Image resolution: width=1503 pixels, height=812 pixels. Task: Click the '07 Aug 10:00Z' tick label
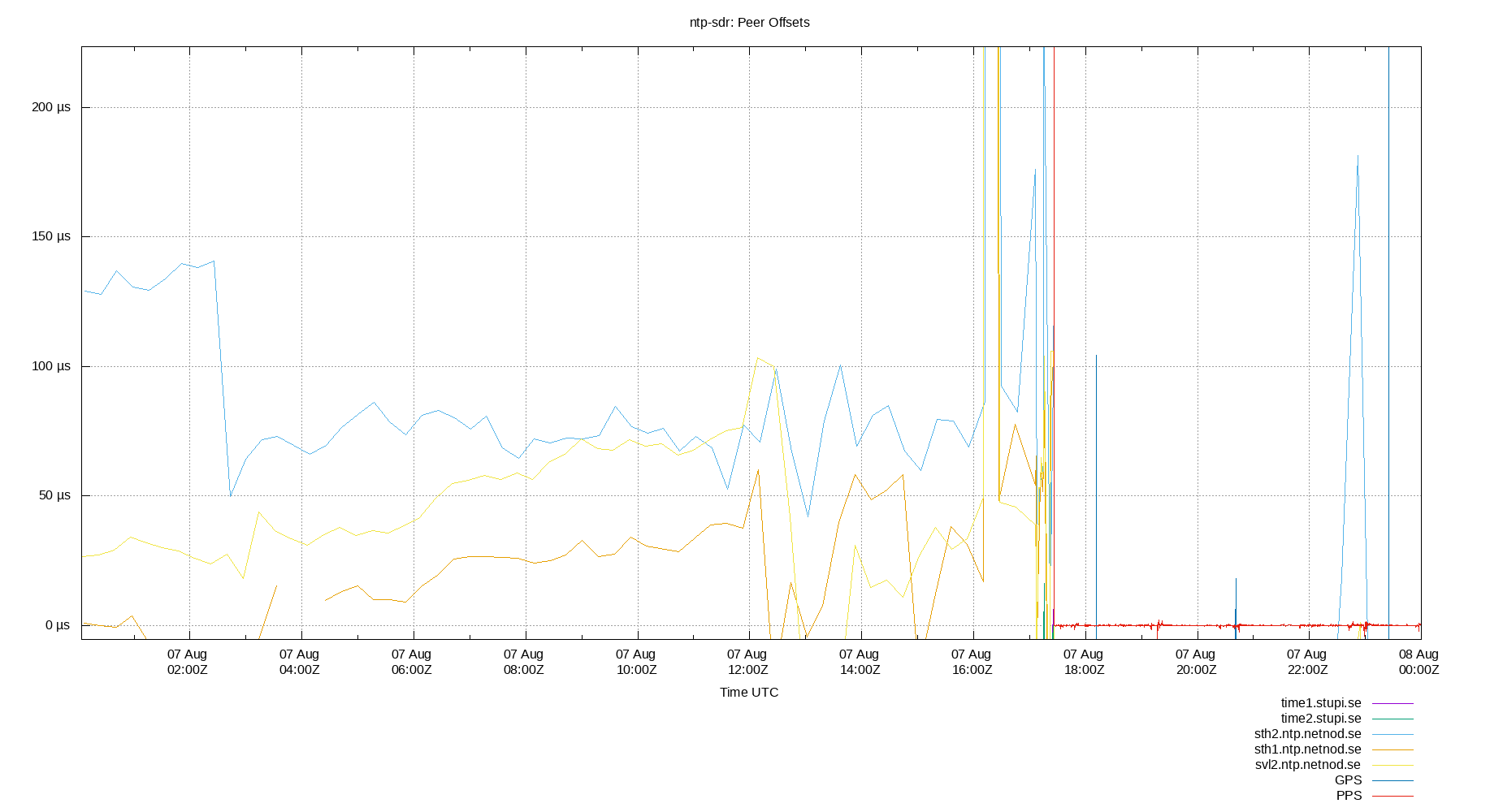click(x=636, y=662)
